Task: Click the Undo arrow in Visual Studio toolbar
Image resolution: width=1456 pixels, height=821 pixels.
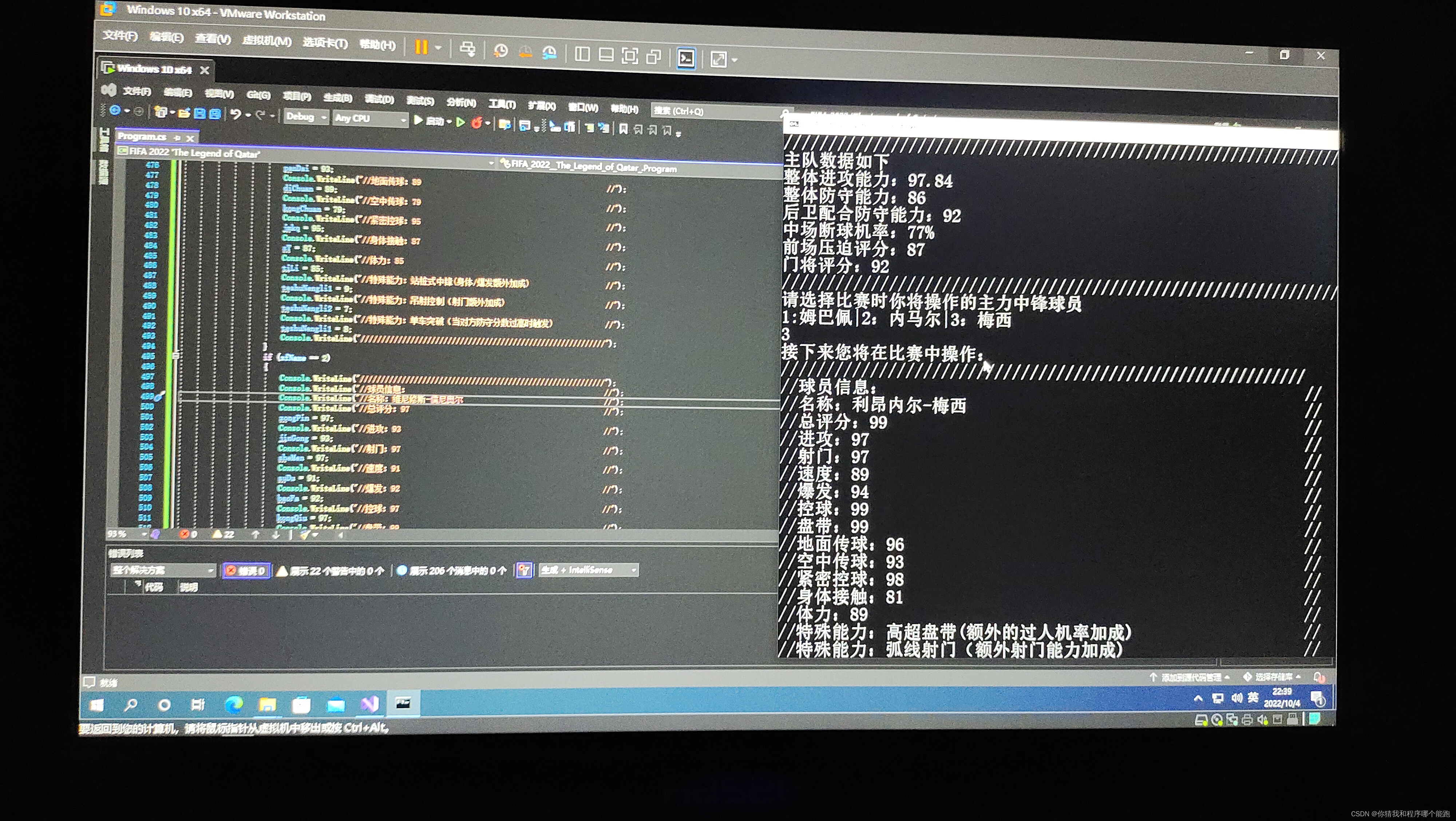Action: (x=235, y=114)
